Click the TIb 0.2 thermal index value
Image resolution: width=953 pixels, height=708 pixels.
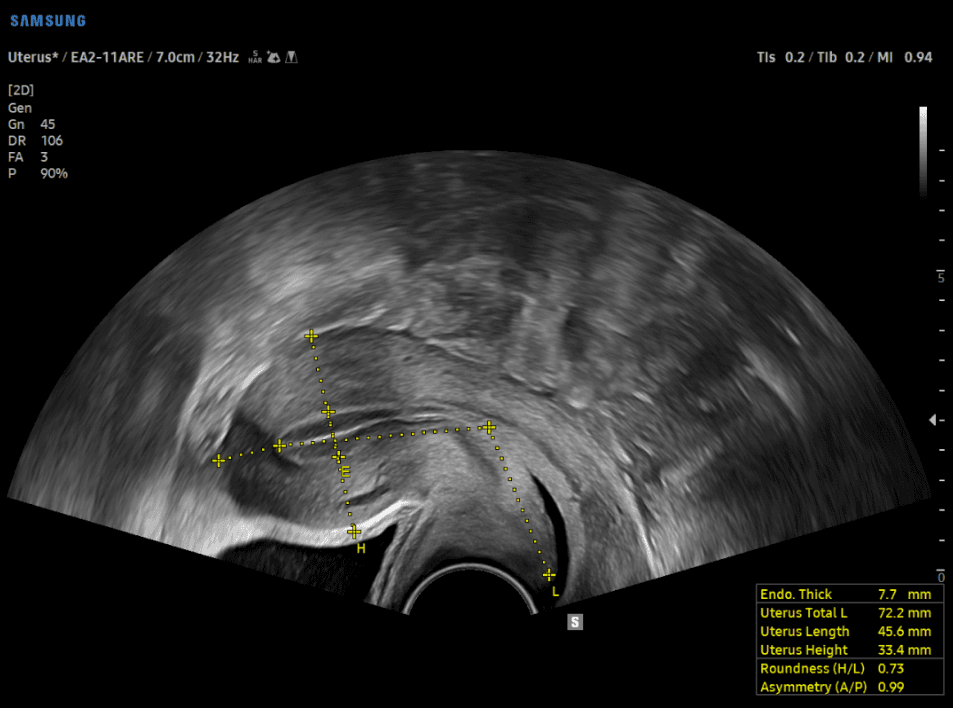click(841, 57)
